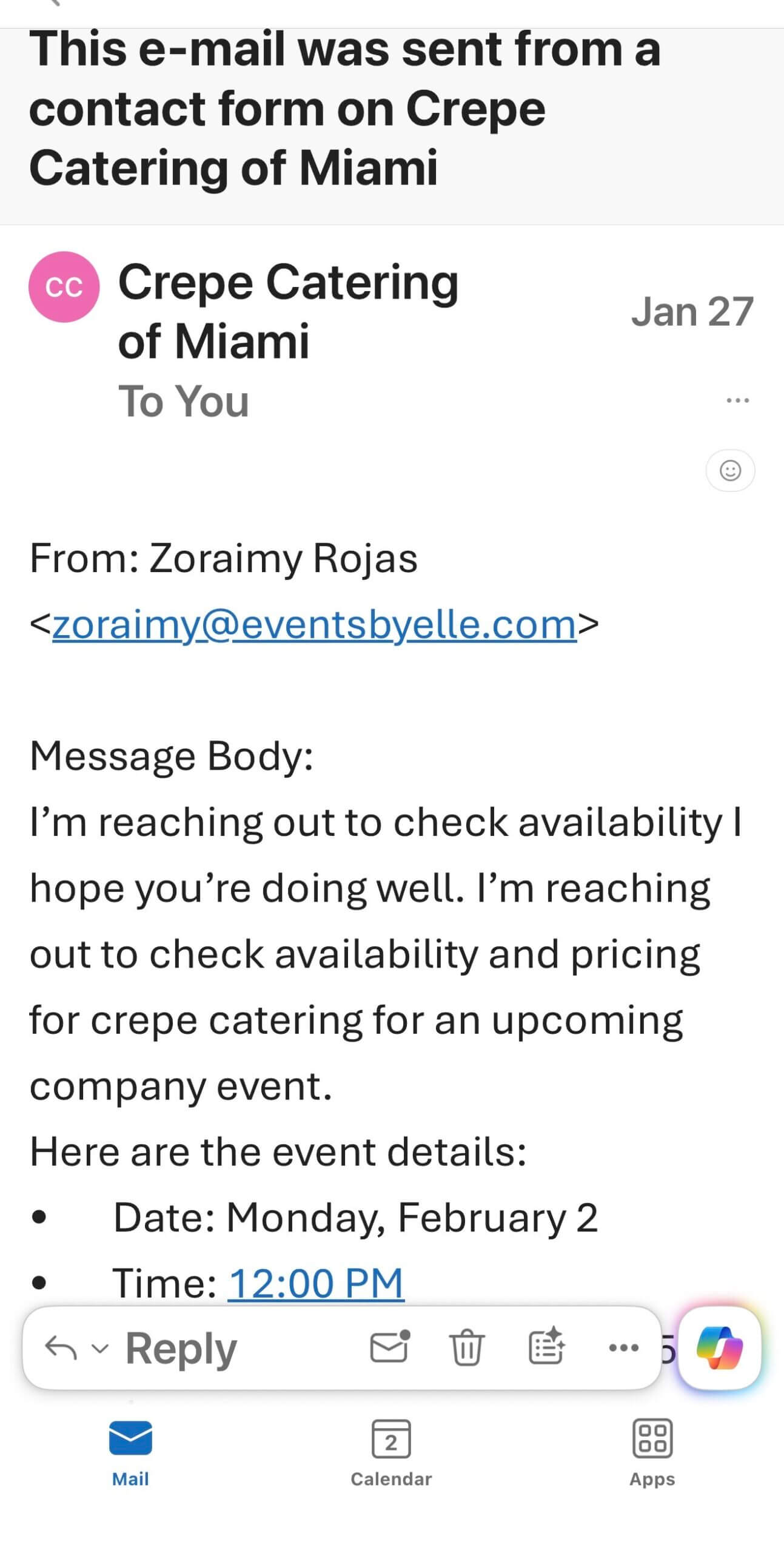The width and height of the screenshot is (784, 1553).
Task: Open the summarize notes icon
Action: pos(547,1346)
